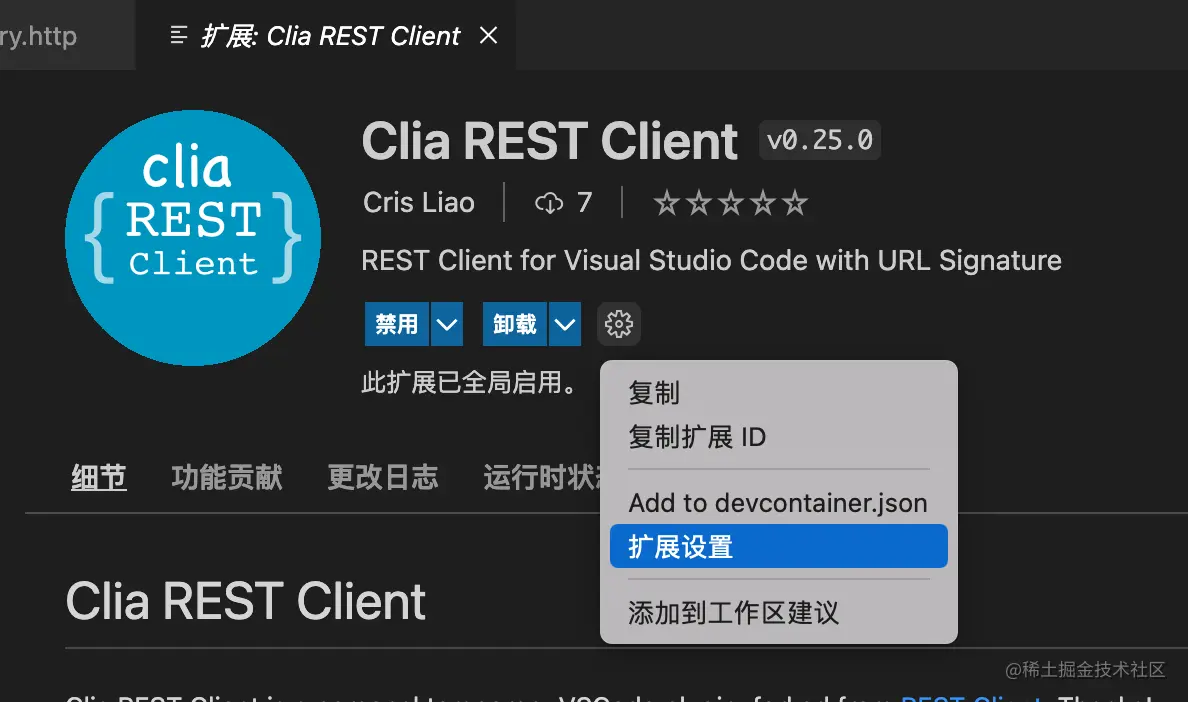This screenshot has width=1188, height=702.
Task: Select 添加到工作区建议 menu entry
Action: click(x=779, y=613)
